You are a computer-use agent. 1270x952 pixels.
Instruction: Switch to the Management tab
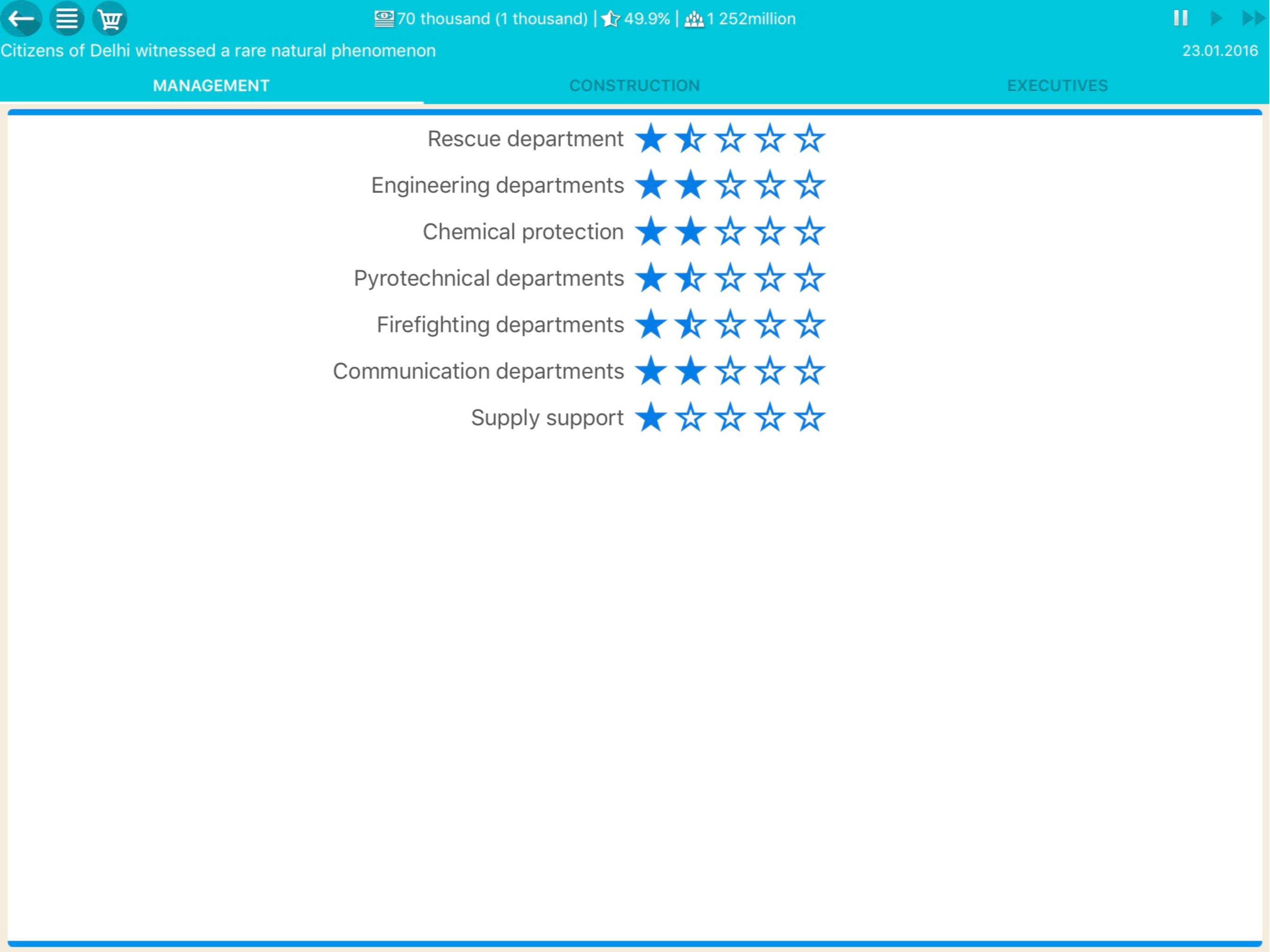pos(212,86)
